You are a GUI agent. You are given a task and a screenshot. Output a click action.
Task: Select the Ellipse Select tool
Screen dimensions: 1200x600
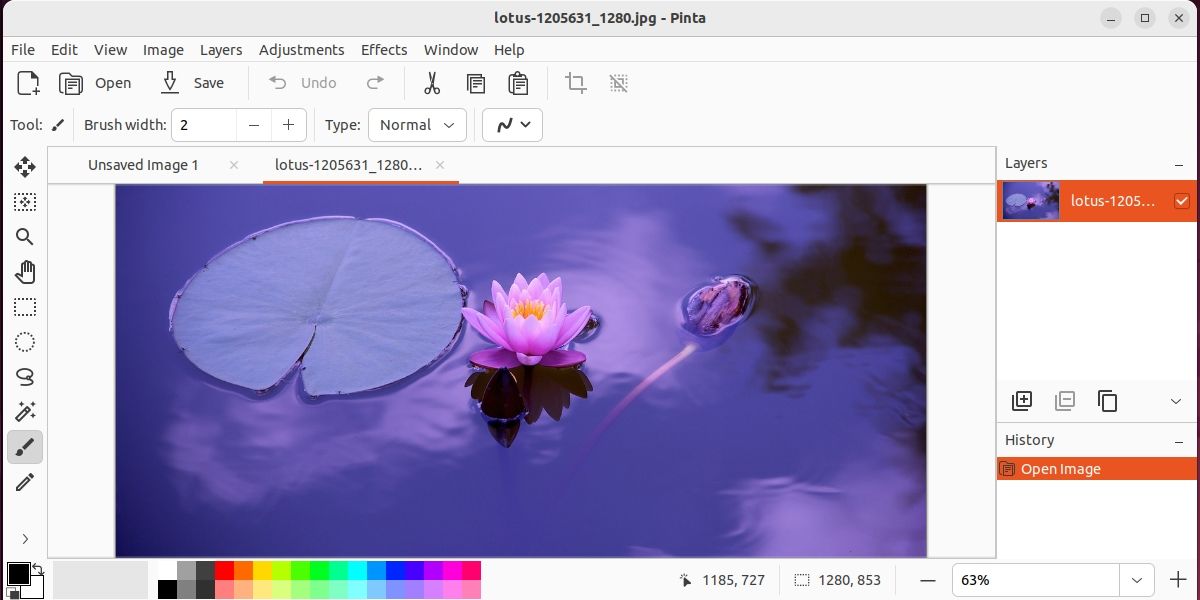tap(25, 342)
